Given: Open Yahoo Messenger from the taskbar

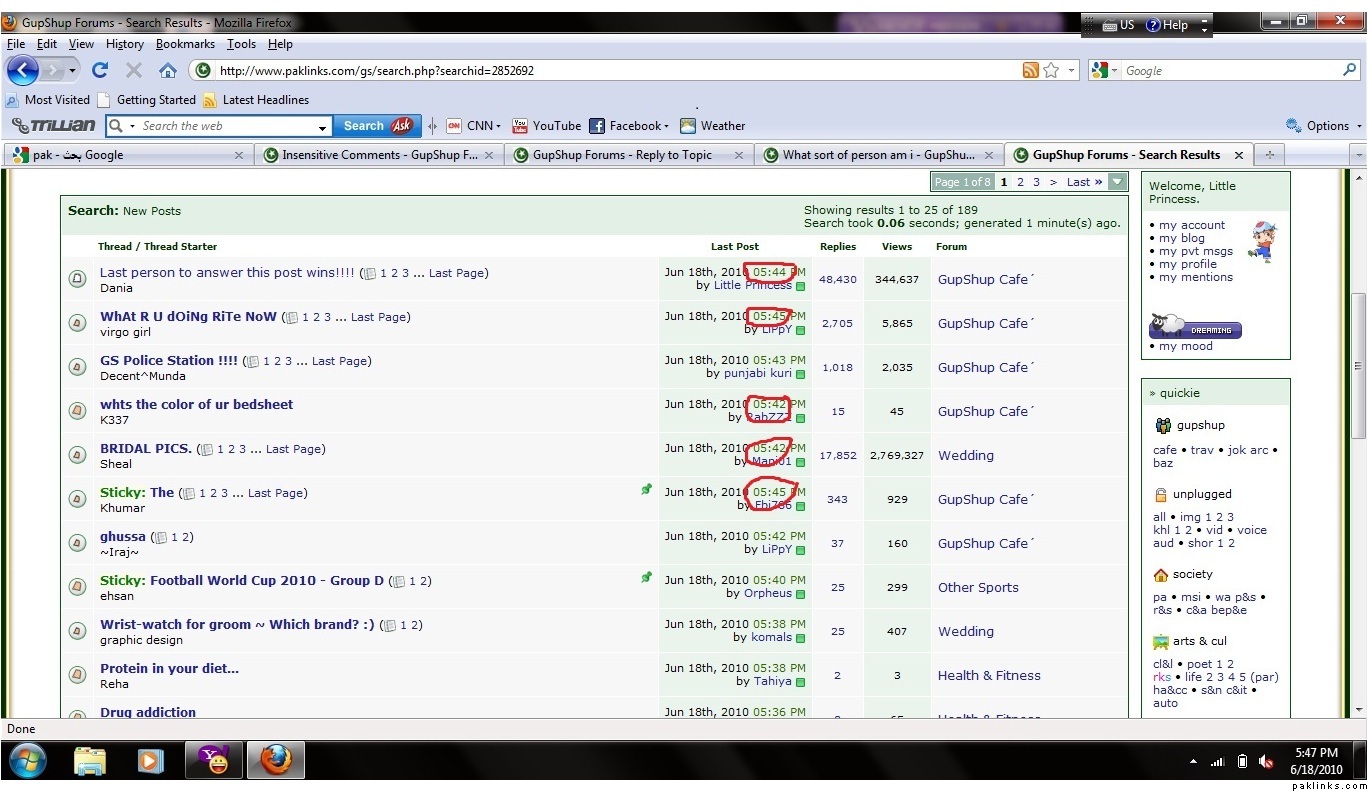Looking at the screenshot, I should tap(213, 761).
